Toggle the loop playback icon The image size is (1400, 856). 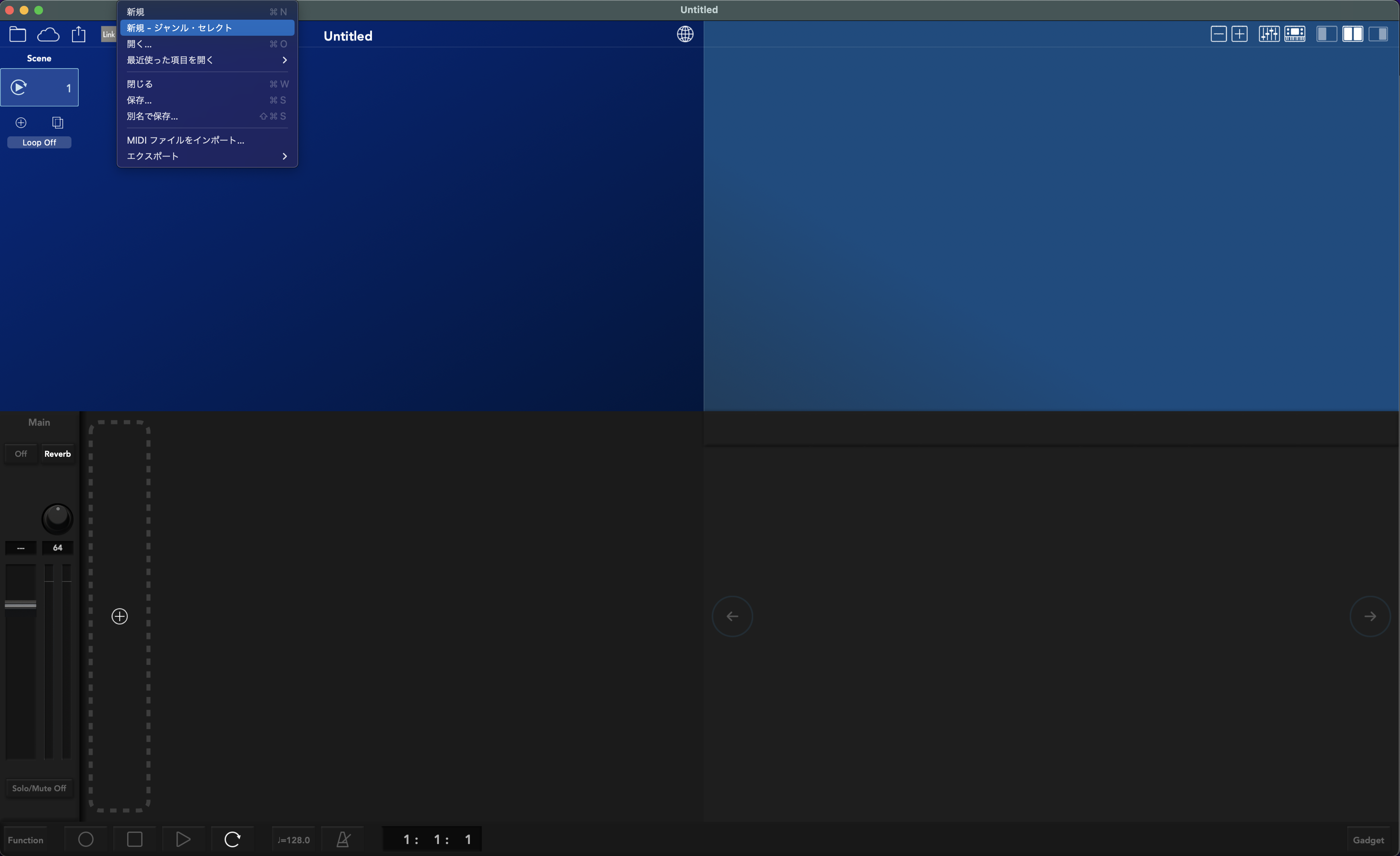pos(232,840)
